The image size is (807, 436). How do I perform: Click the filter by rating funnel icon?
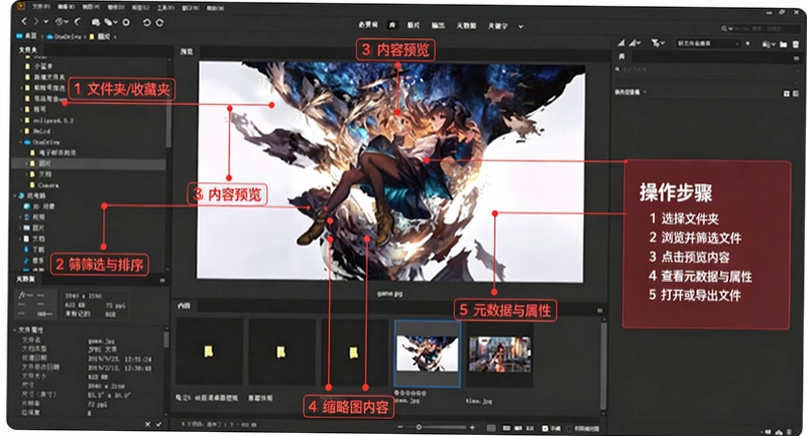(655, 43)
